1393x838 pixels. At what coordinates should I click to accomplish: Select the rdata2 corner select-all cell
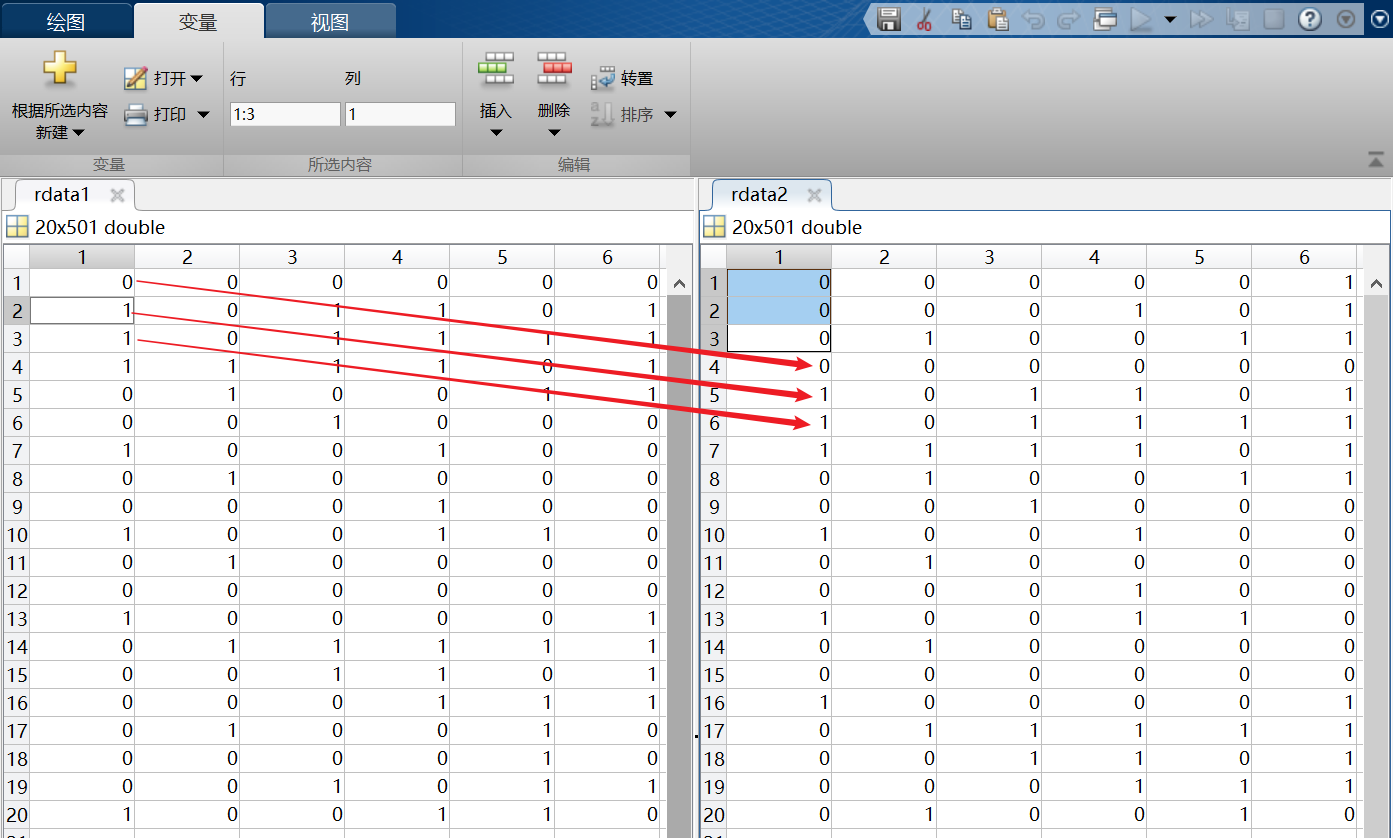pos(714,257)
